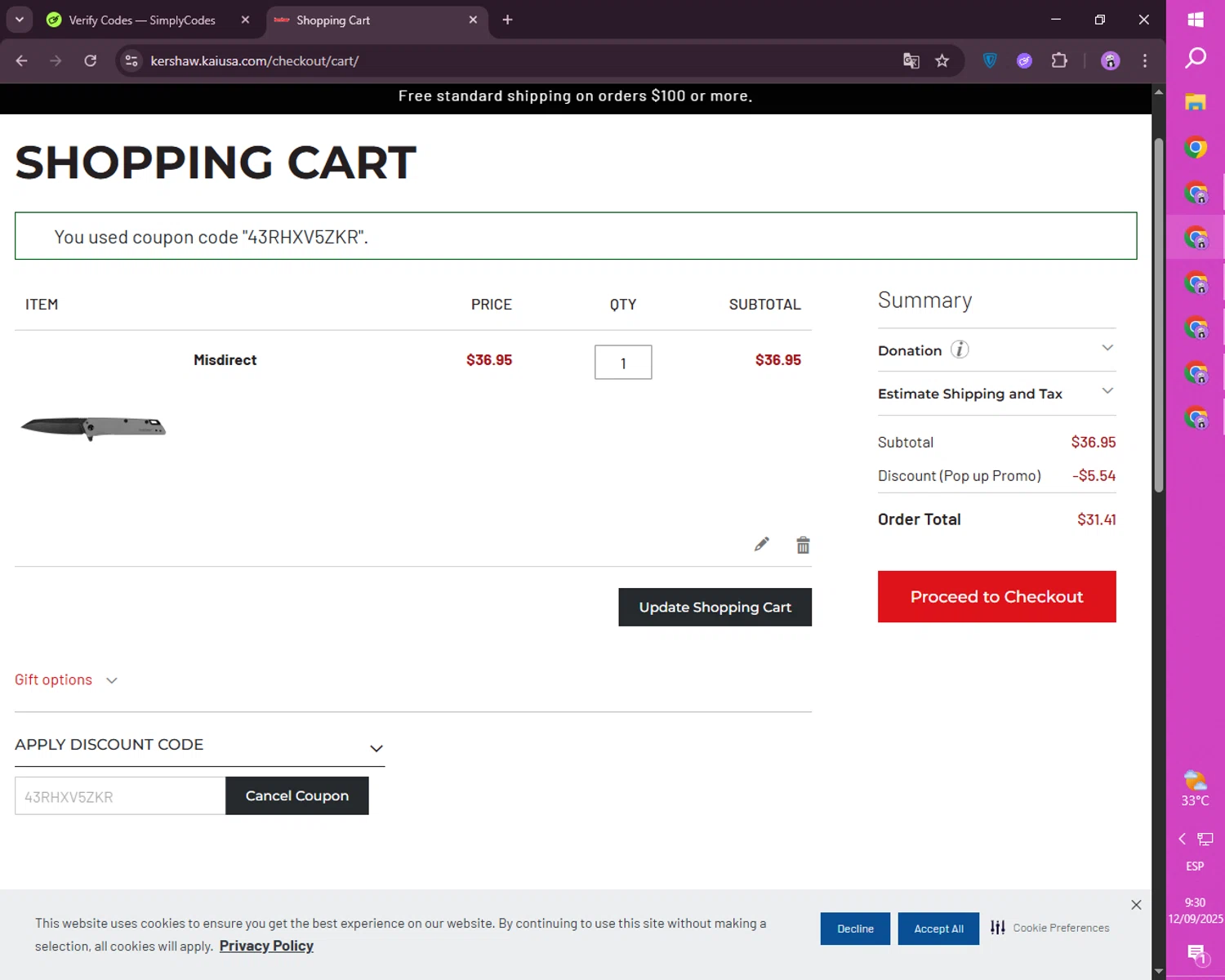Screen dimensions: 1225x980
Task: Click the Order Total amount $31.41
Action: coord(1097,519)
